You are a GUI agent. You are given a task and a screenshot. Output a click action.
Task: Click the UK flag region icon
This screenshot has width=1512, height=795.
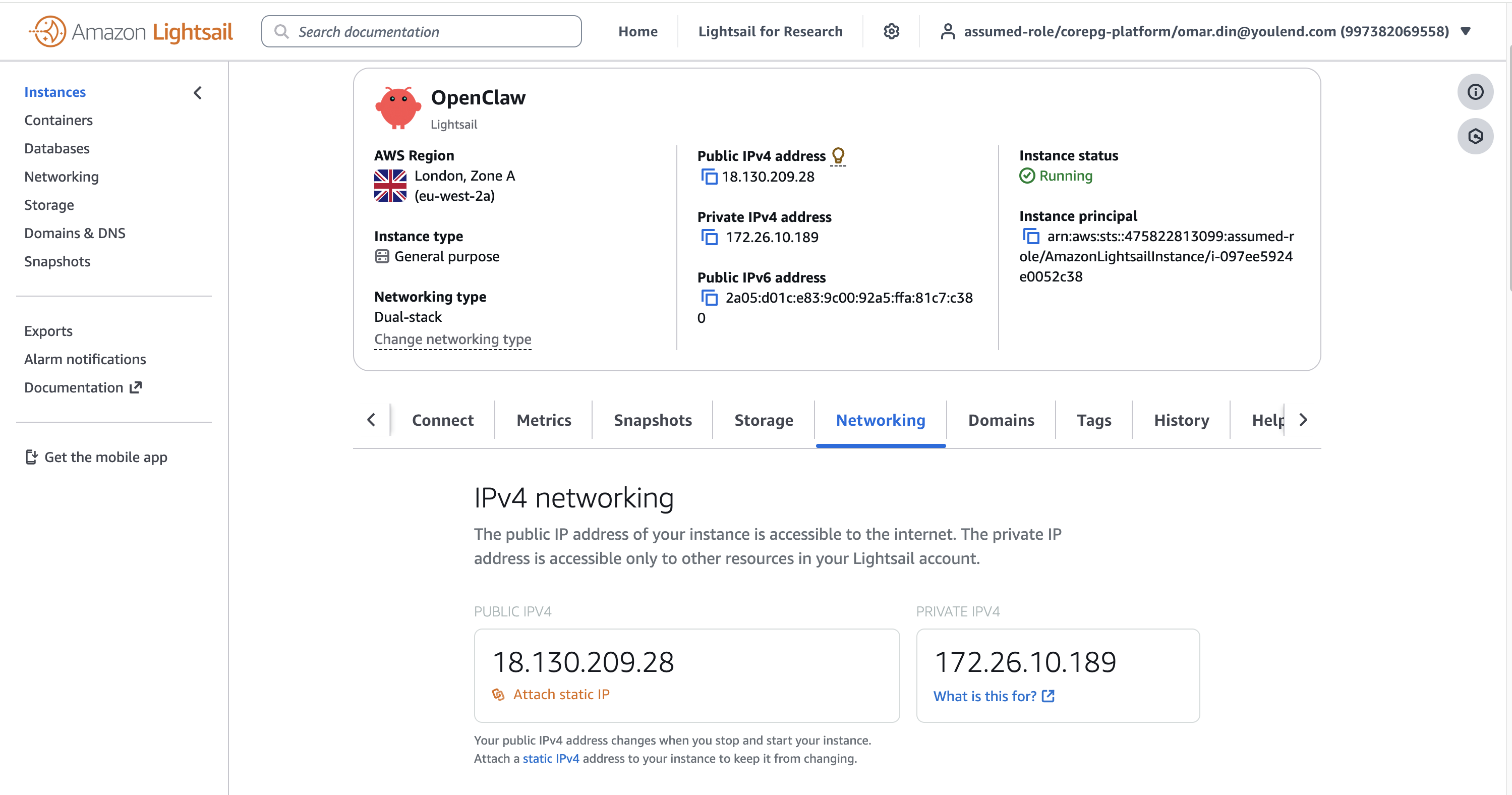[x=390, y=186]
